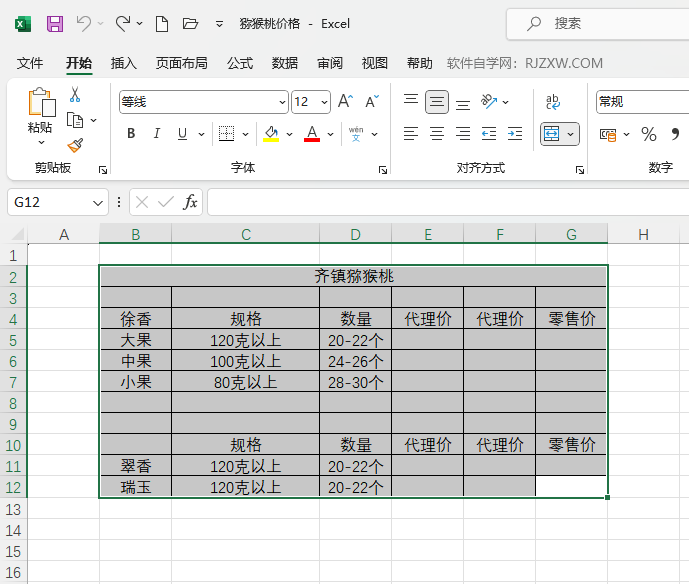The image size is (689, 584).
Task: Open Merge and Center dropdown arrow
Action: [570, 134]
